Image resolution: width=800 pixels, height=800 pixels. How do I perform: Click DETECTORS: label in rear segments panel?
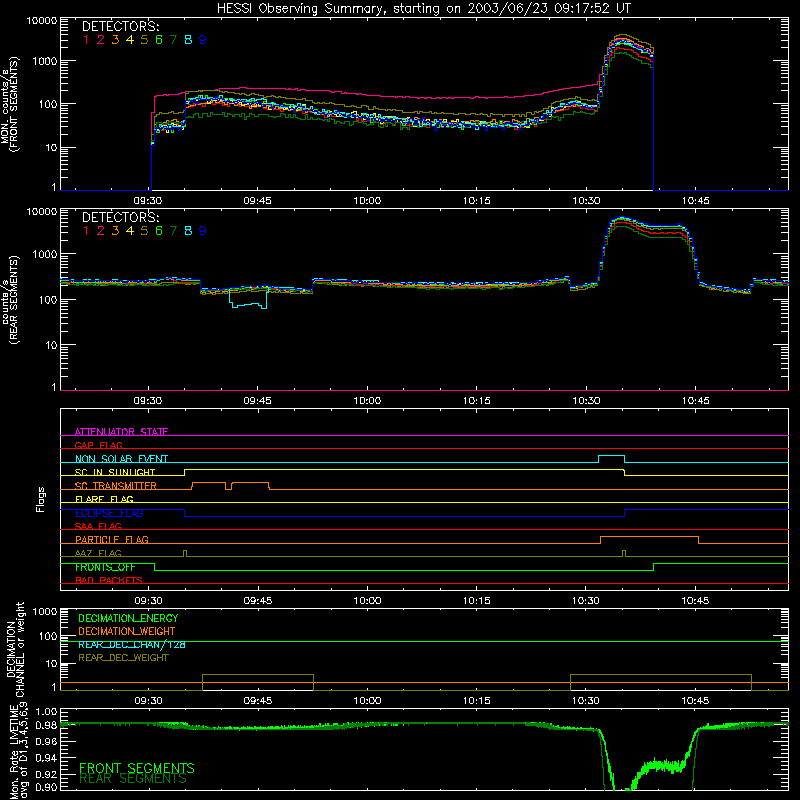point(121,217)
